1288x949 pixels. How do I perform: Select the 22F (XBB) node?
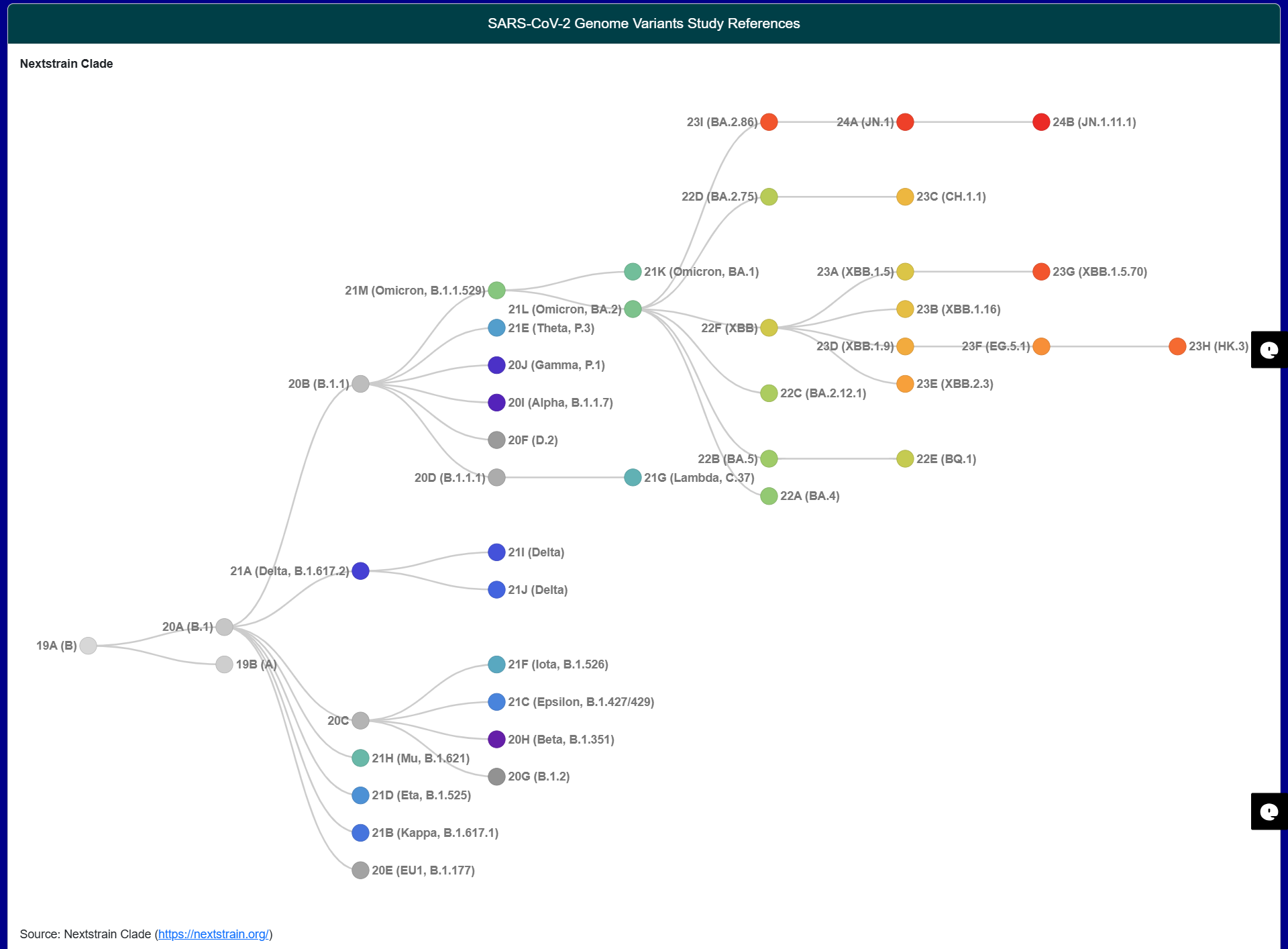click(769, 328)
